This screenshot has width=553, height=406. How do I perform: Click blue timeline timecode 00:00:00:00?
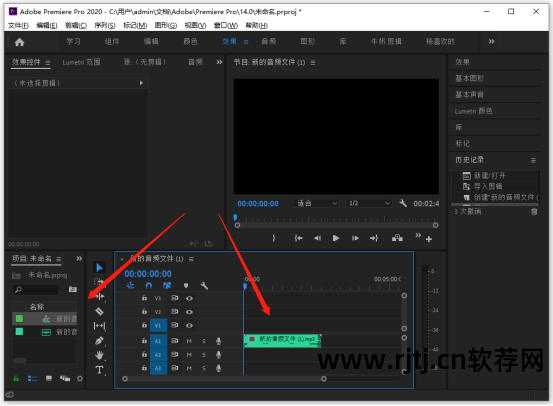point(148,274)
